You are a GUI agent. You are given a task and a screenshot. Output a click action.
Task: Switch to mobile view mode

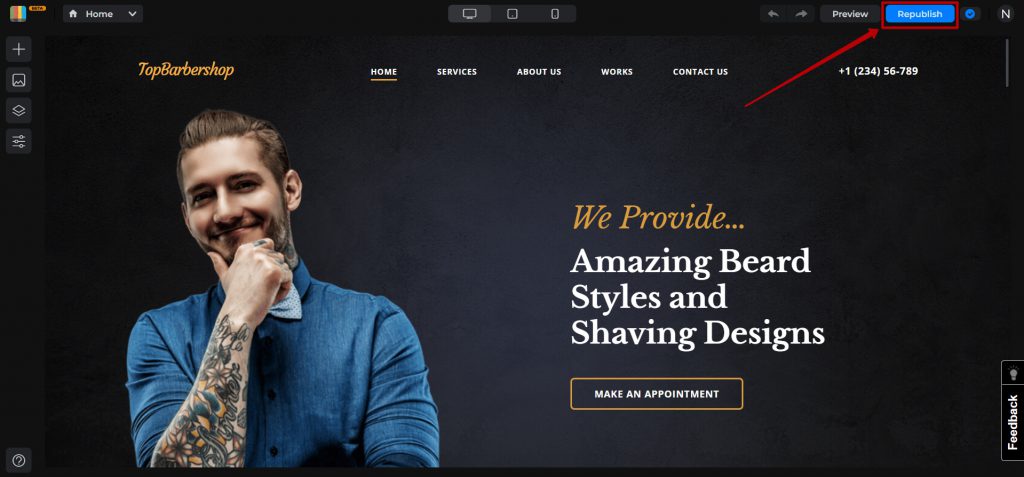point(555,14)
